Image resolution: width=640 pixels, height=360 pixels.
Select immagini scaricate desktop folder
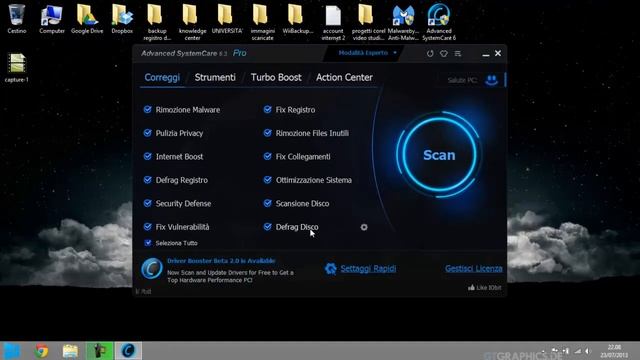coord(262,22)
